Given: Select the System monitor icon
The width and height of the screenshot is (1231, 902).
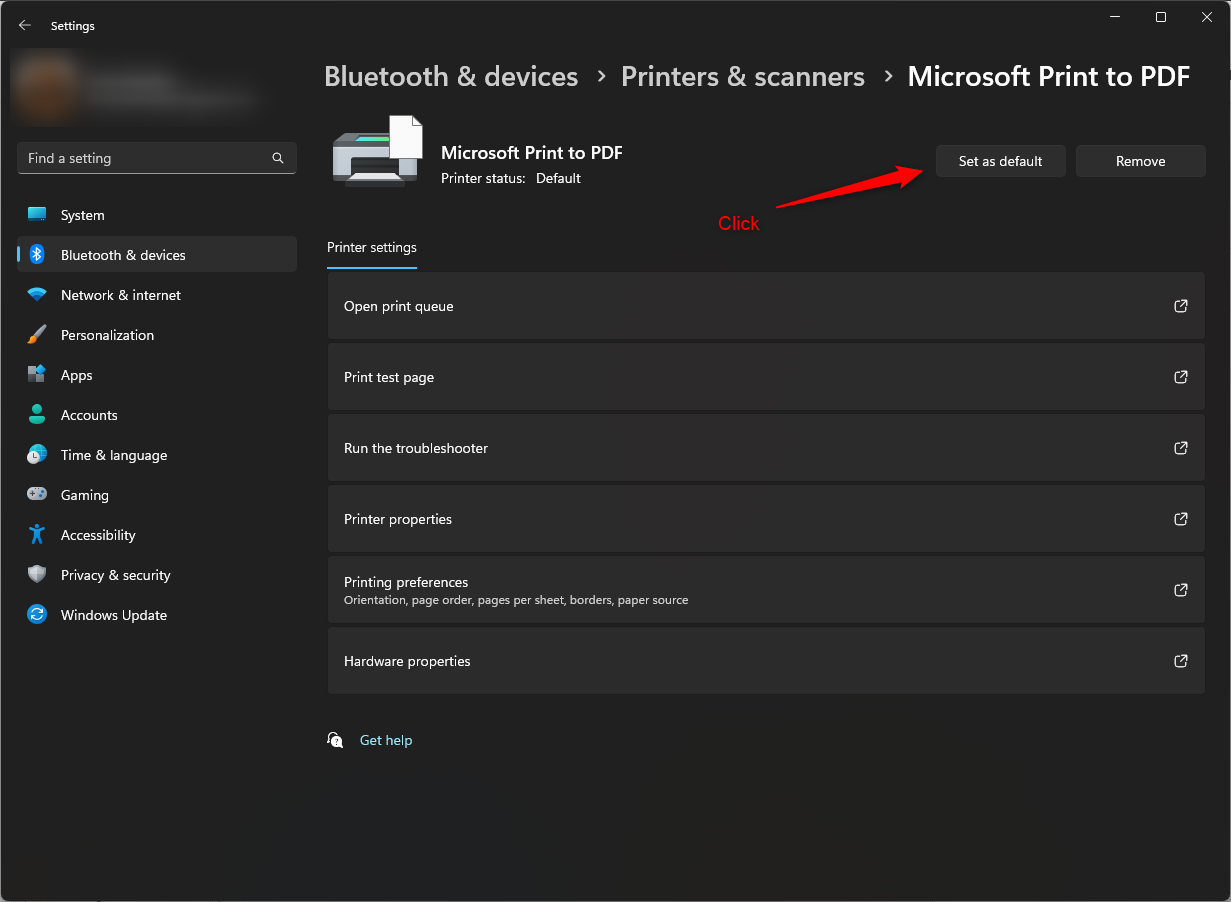Looking at the screenshot, I should (x=37, y=215).
